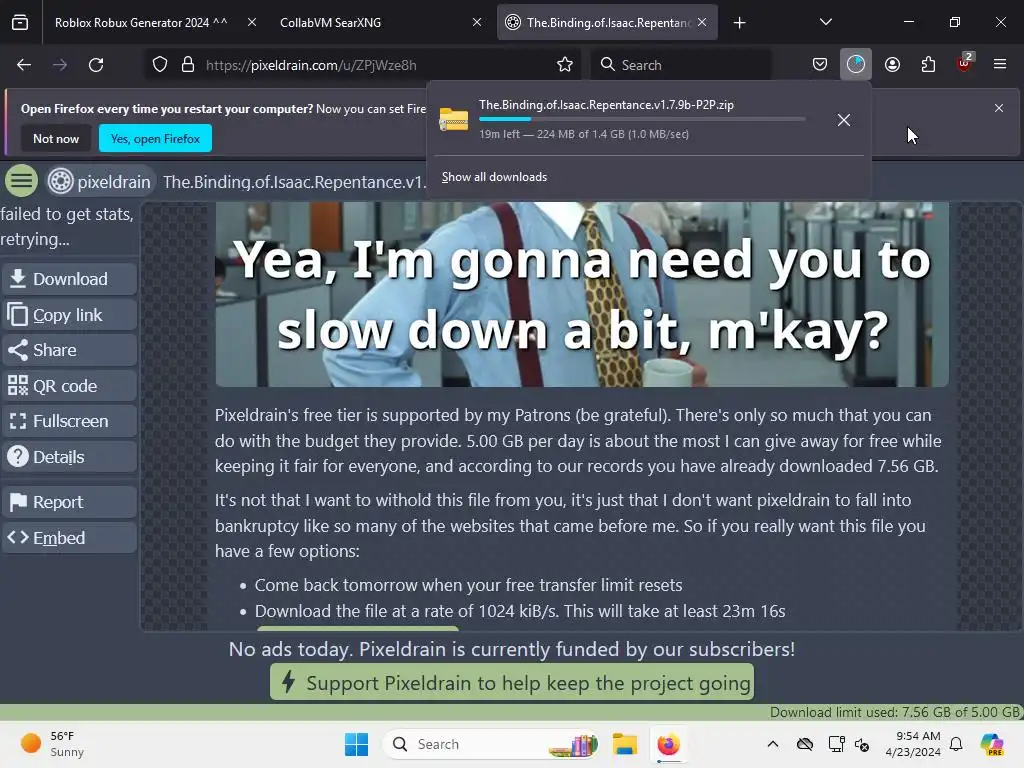Image resolution: width=1024 pixels, height=768 pixels.
Task: Open the weather widget showing 56°F Sunny
Action: (x=52, y=744)
